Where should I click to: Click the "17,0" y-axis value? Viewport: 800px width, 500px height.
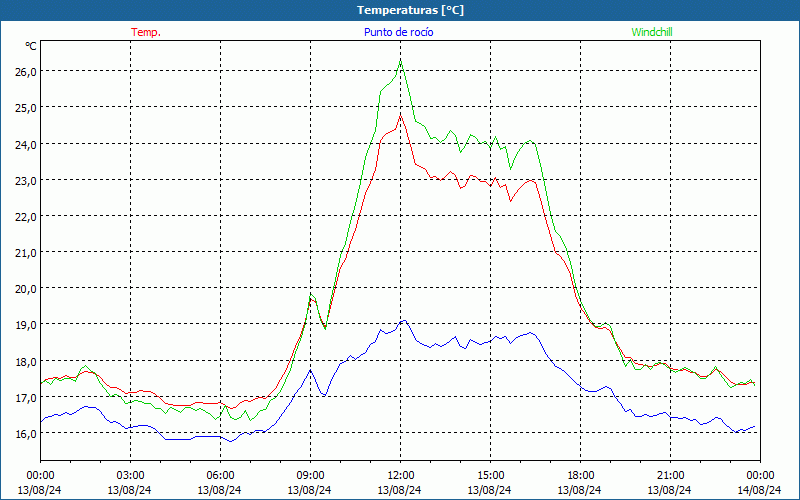click(26, 397)
